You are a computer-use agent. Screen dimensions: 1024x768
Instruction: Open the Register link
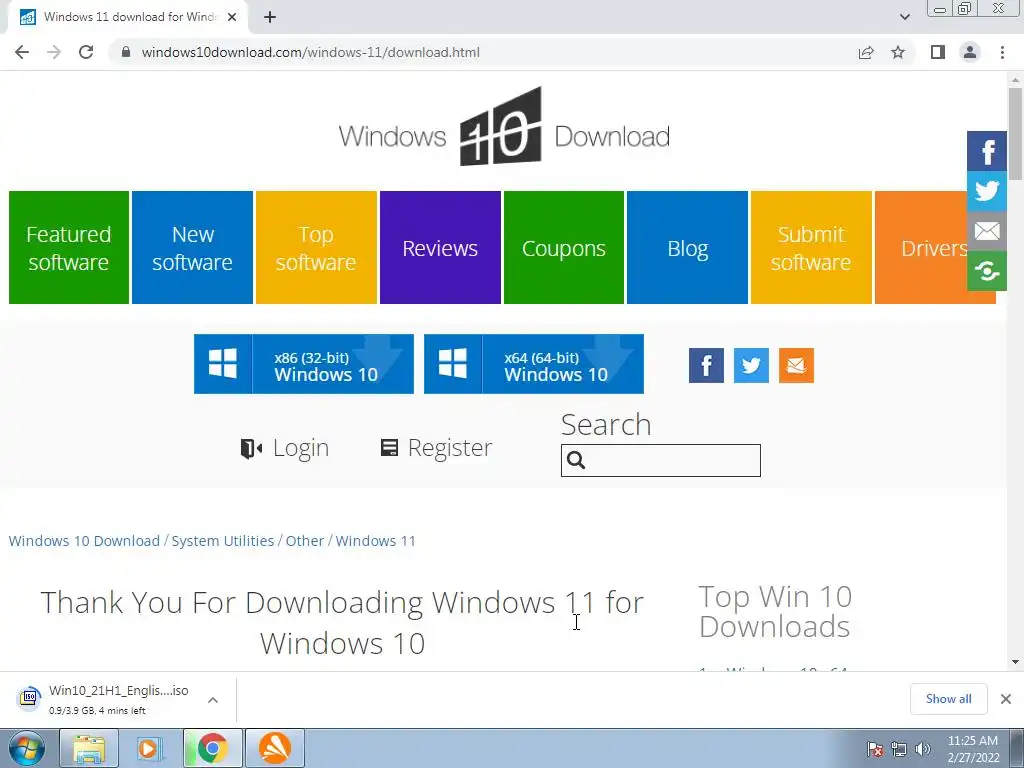436,448
